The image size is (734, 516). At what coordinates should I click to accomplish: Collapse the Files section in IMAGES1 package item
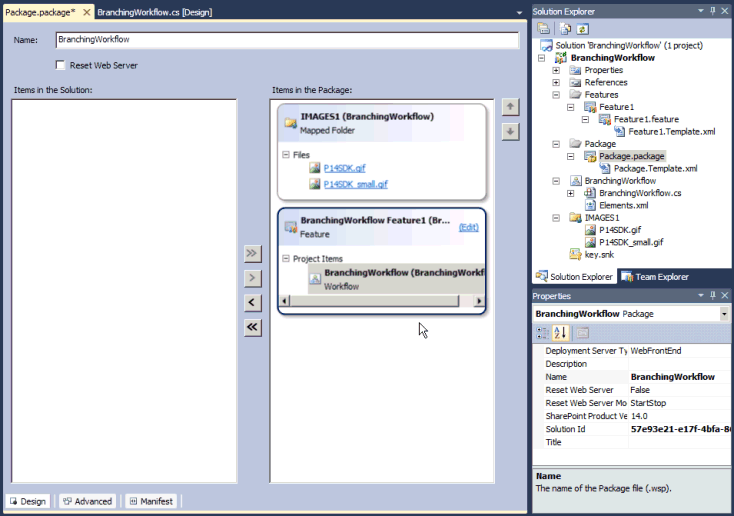pos(286,155)
